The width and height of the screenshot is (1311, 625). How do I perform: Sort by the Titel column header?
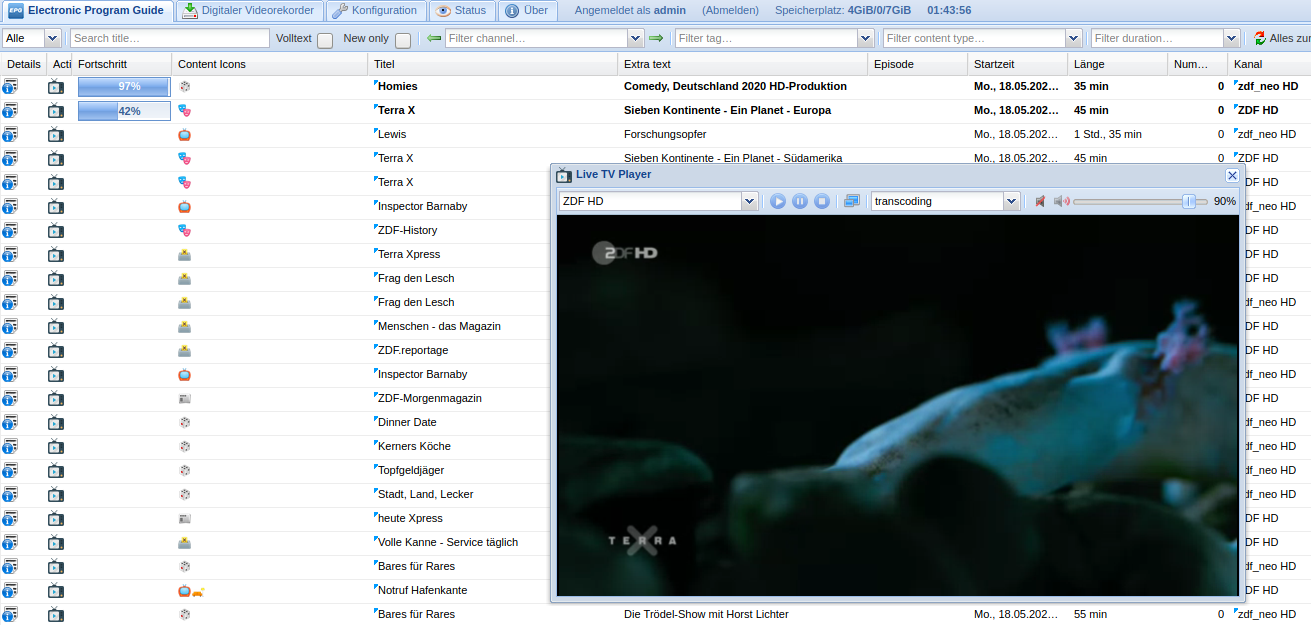point(494,64)
